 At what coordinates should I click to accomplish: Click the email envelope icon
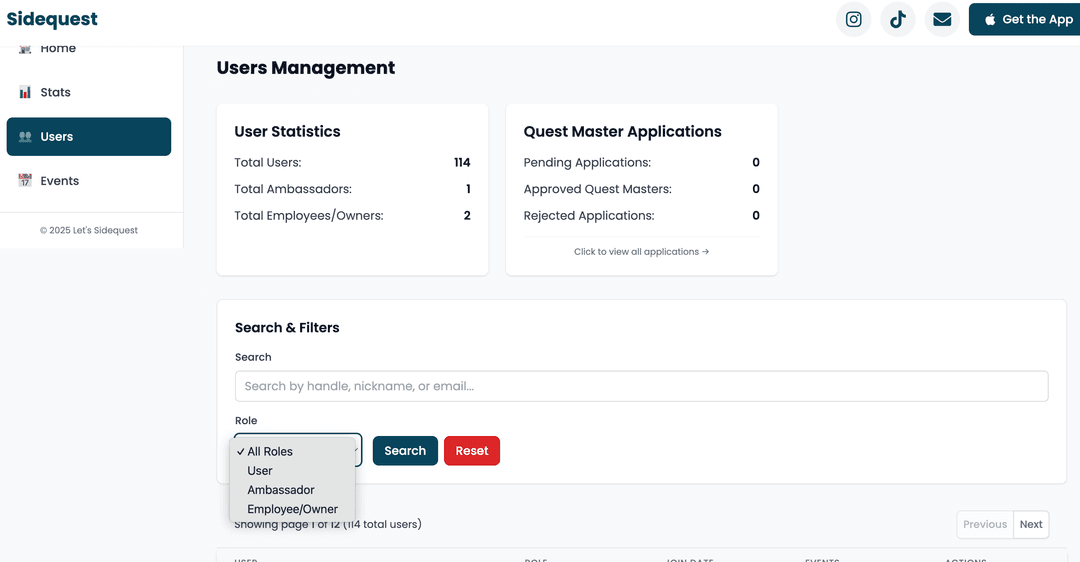point(941,20)
